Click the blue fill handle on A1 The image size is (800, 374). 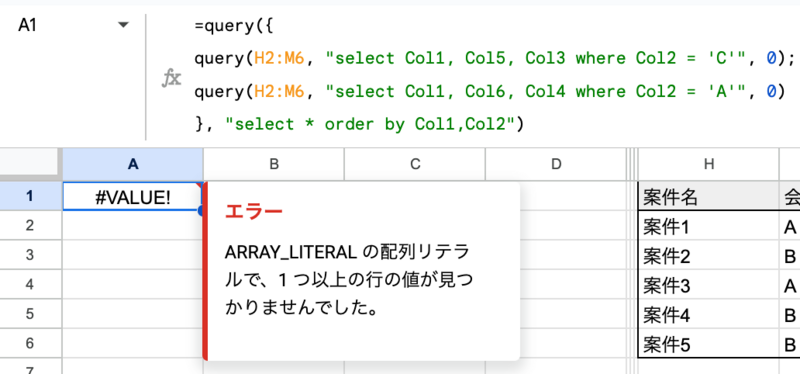coord(201,210)
